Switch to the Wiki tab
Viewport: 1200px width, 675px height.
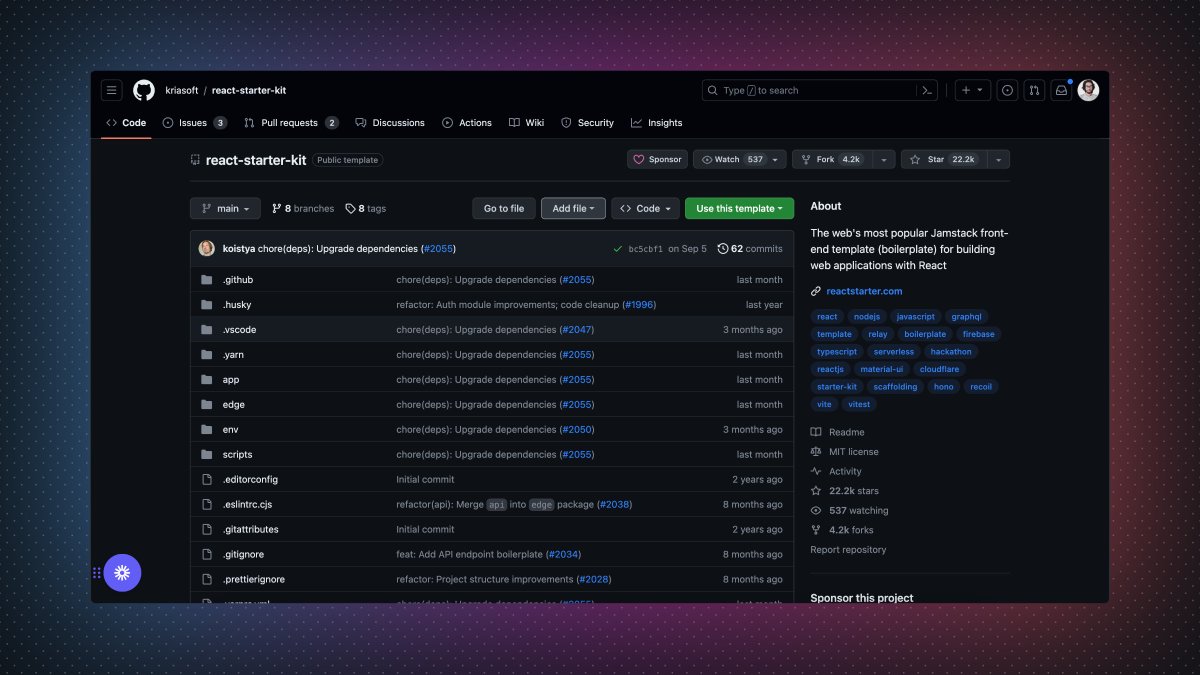[x=527, y=123]
